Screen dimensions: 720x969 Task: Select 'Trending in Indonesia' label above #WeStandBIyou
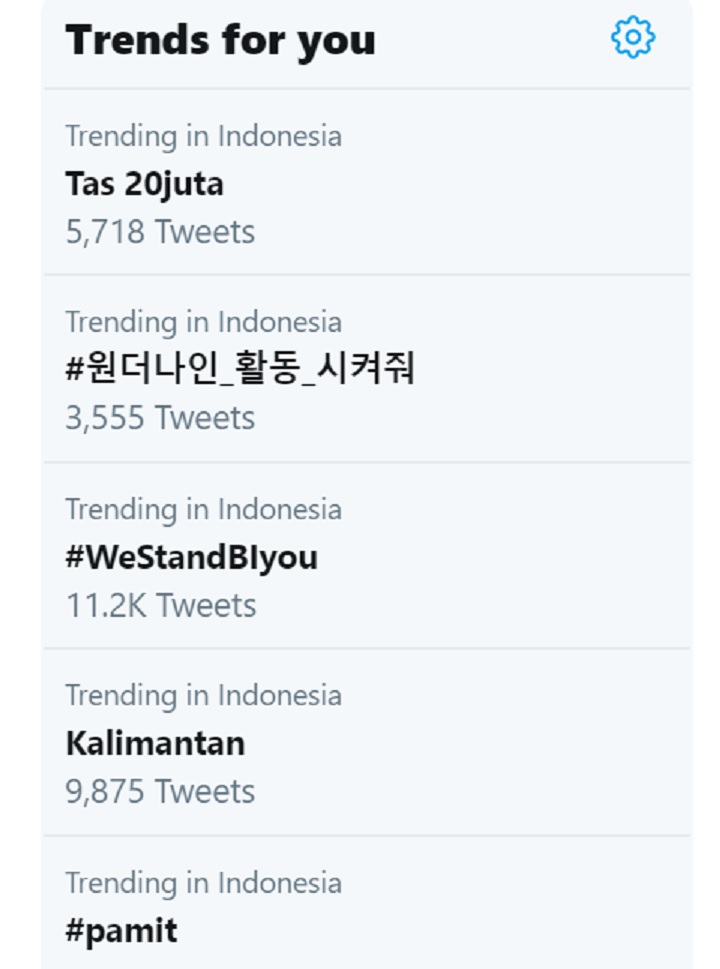point(203,510)
